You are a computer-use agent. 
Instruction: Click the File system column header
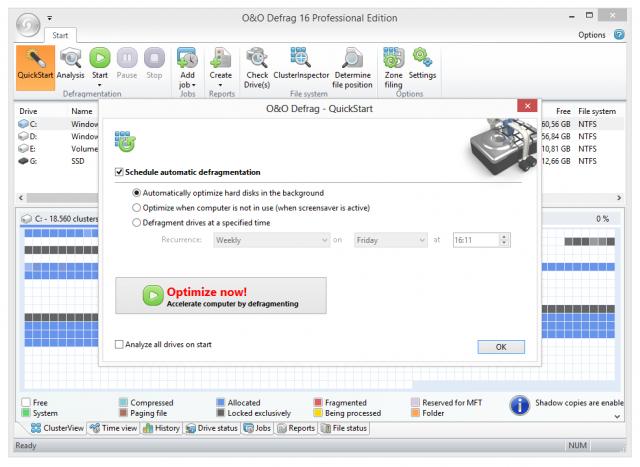click(597, 111)
